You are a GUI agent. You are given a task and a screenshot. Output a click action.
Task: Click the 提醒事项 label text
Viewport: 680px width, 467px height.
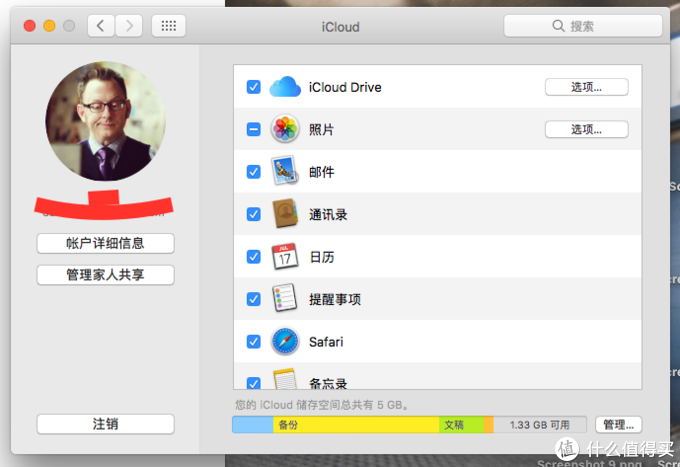(335, 299)
